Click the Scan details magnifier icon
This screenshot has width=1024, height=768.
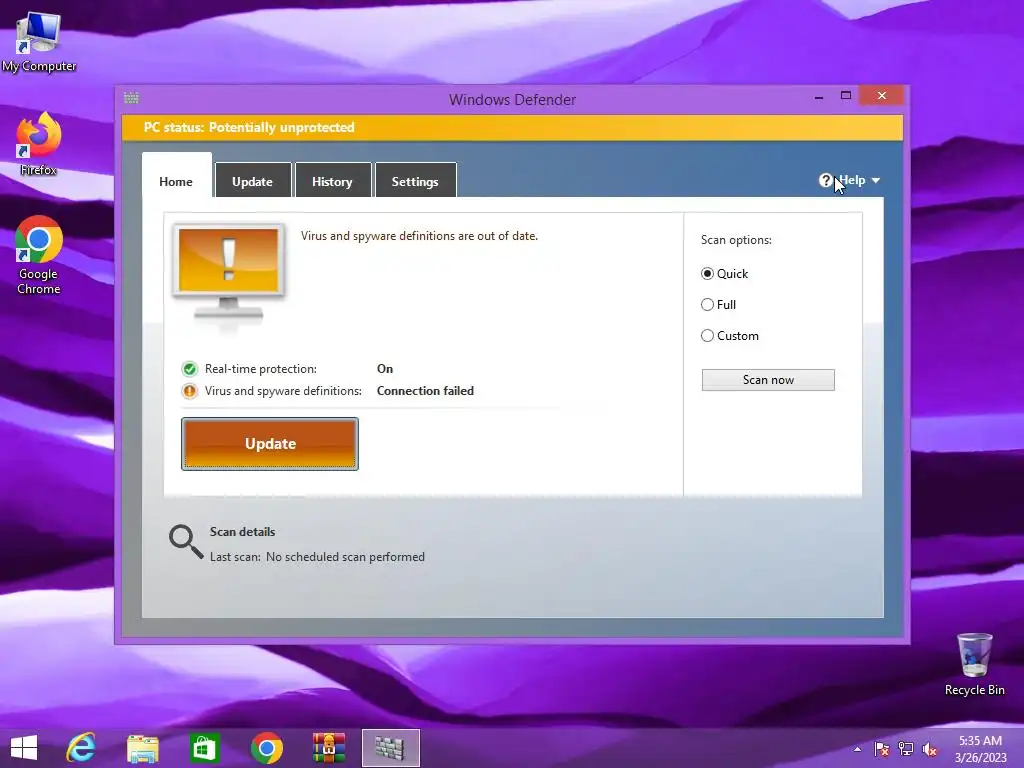tap(186, 542)
